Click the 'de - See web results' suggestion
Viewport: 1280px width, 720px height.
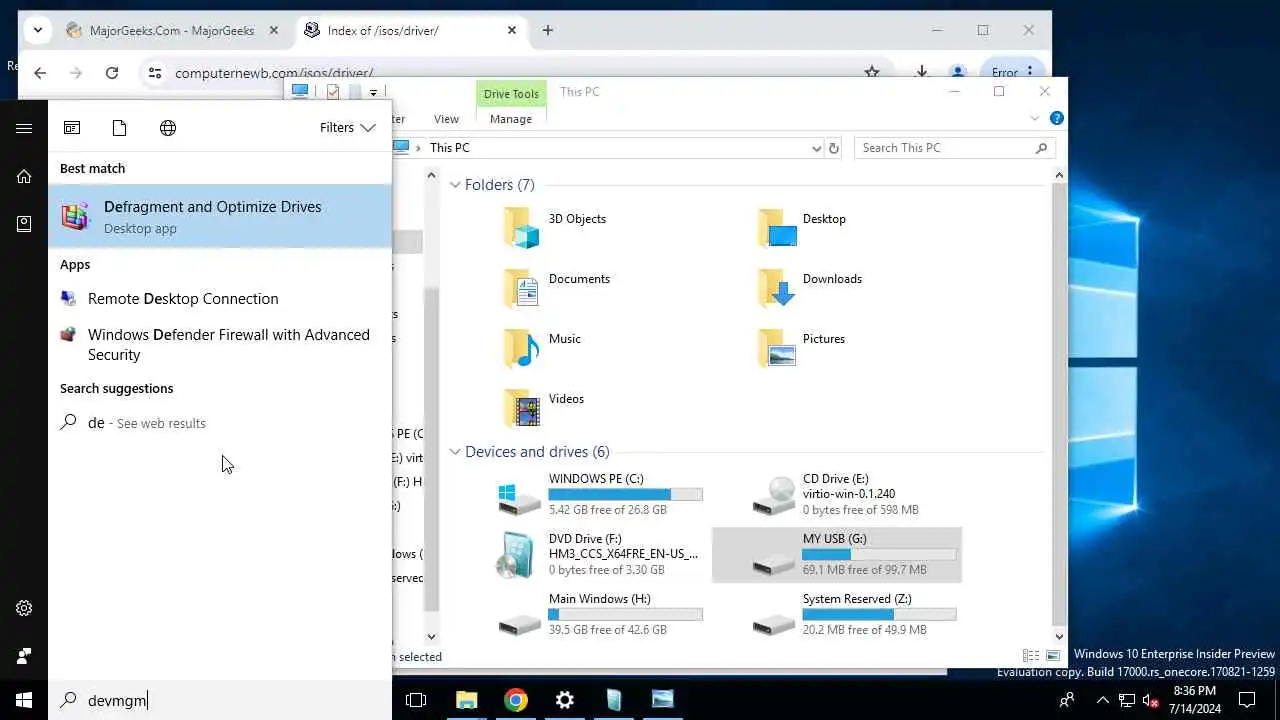pos(220,423)
